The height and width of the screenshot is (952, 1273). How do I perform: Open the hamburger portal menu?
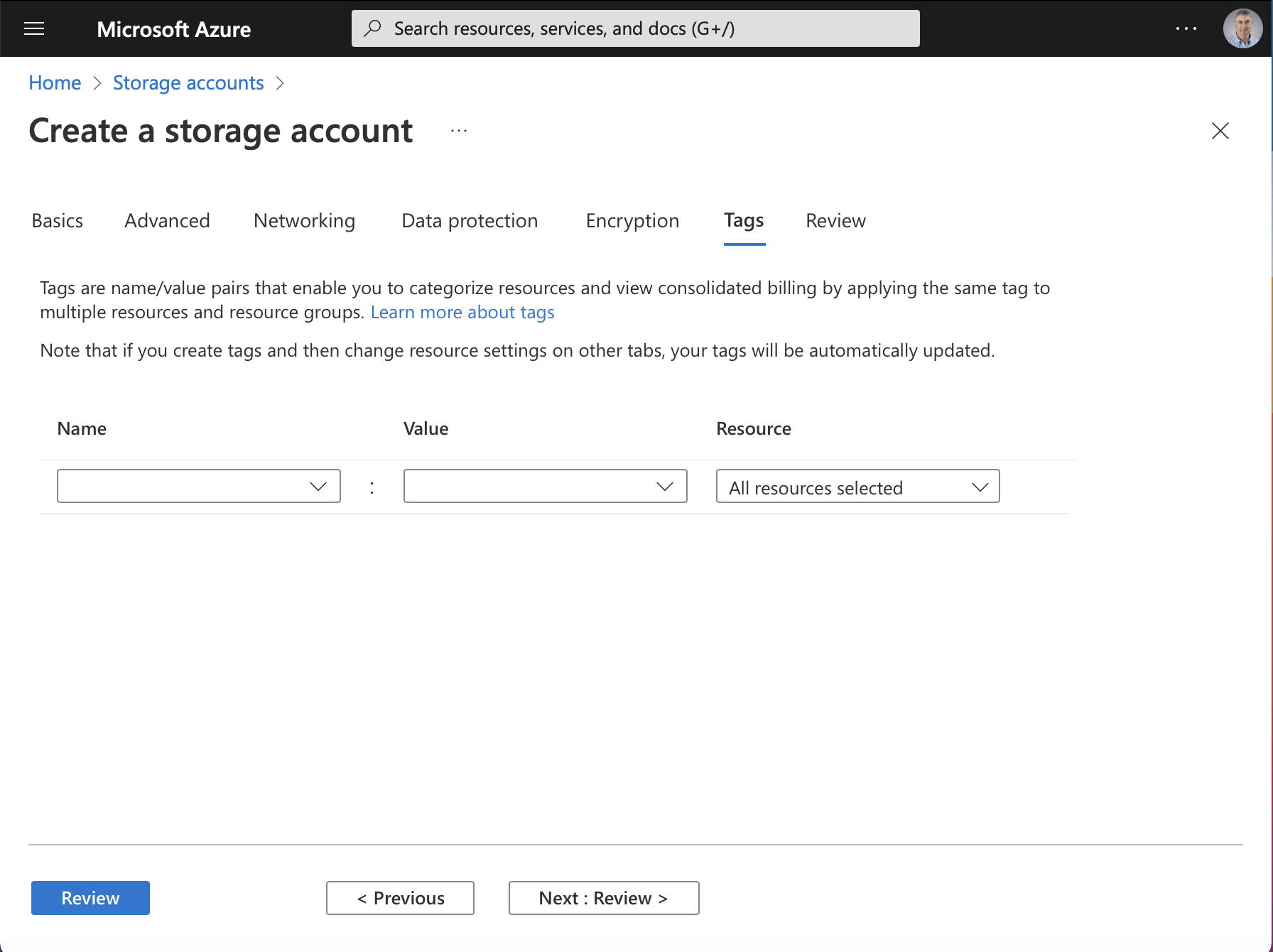coord(34,28)
